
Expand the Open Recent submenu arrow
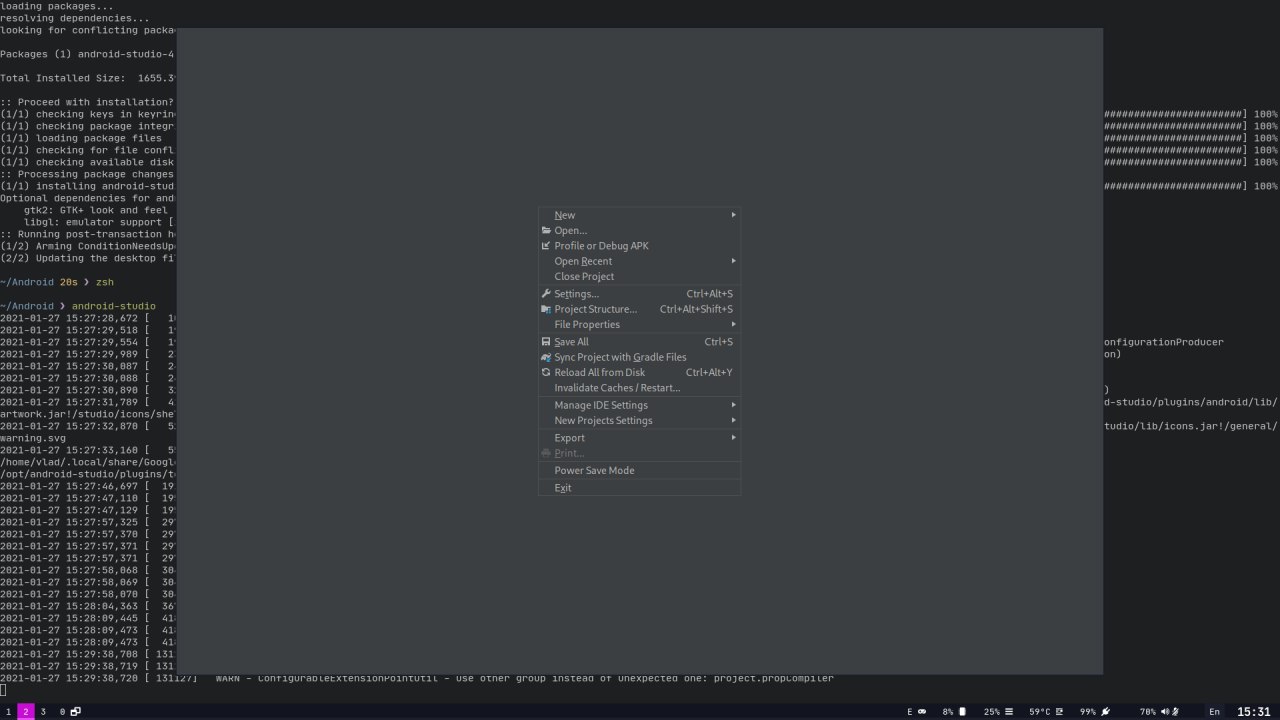click(733, 261)
